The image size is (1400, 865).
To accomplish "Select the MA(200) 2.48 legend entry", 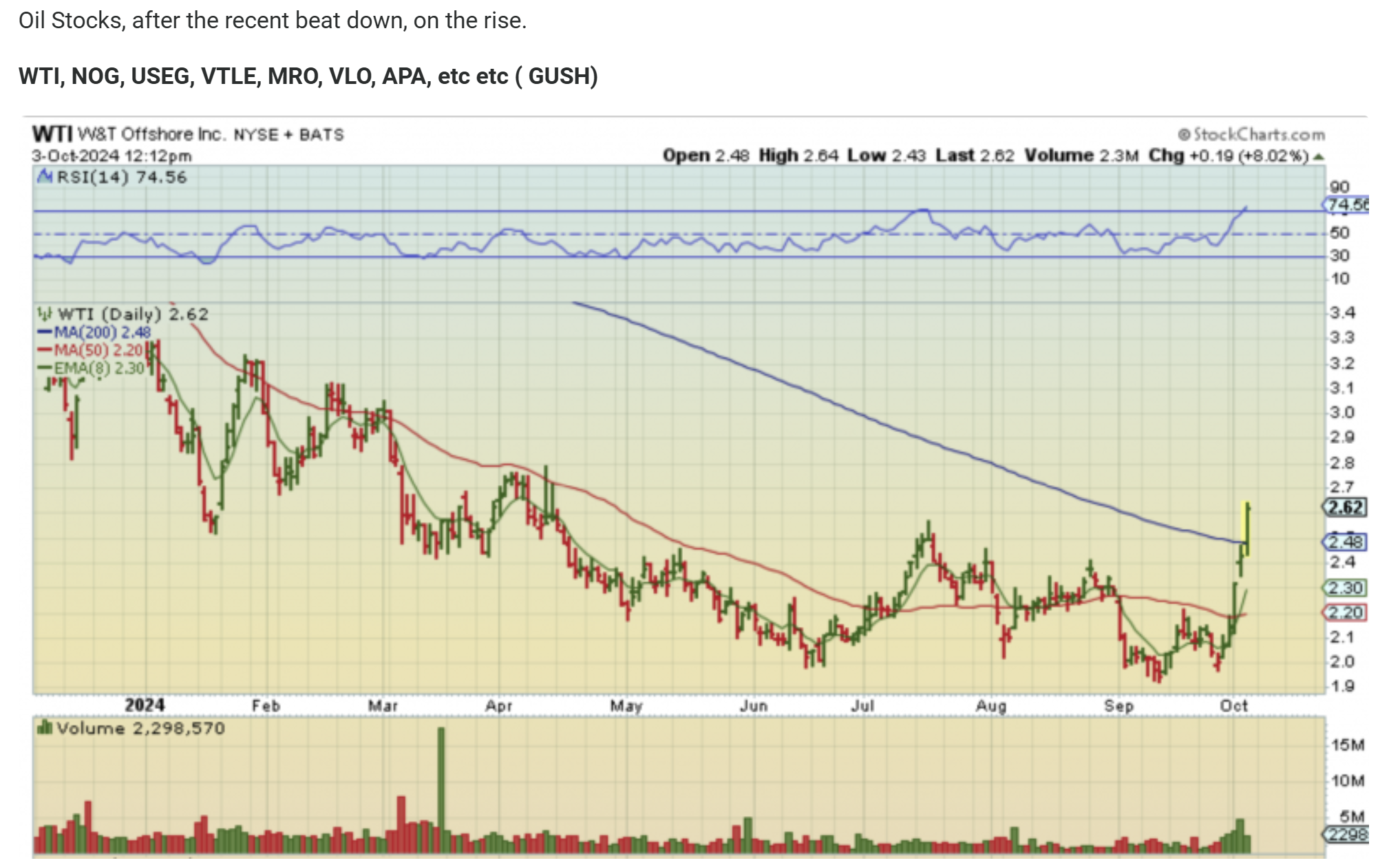I will 94,332.
